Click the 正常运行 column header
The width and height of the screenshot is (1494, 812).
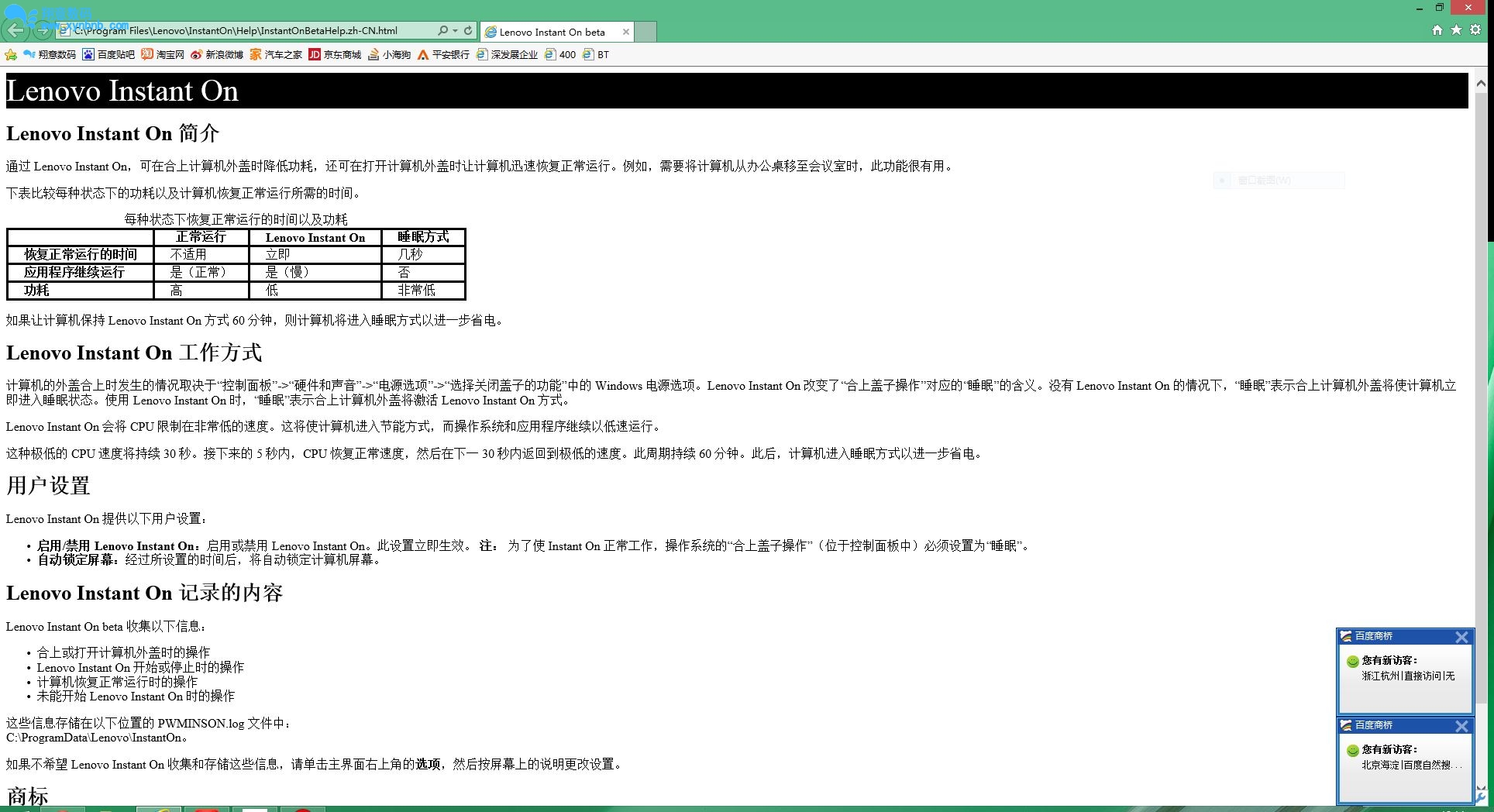pos(201,237)
